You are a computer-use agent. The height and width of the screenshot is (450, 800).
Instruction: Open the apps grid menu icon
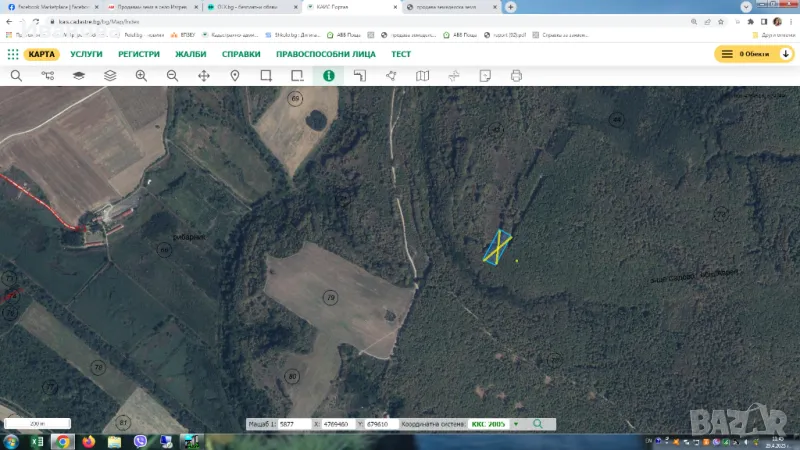[x=13, y=54]
